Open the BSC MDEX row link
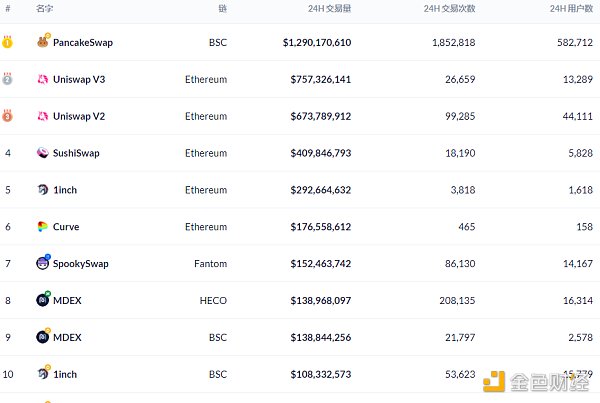This screenshot has height=403, width=600. [67, 337]
